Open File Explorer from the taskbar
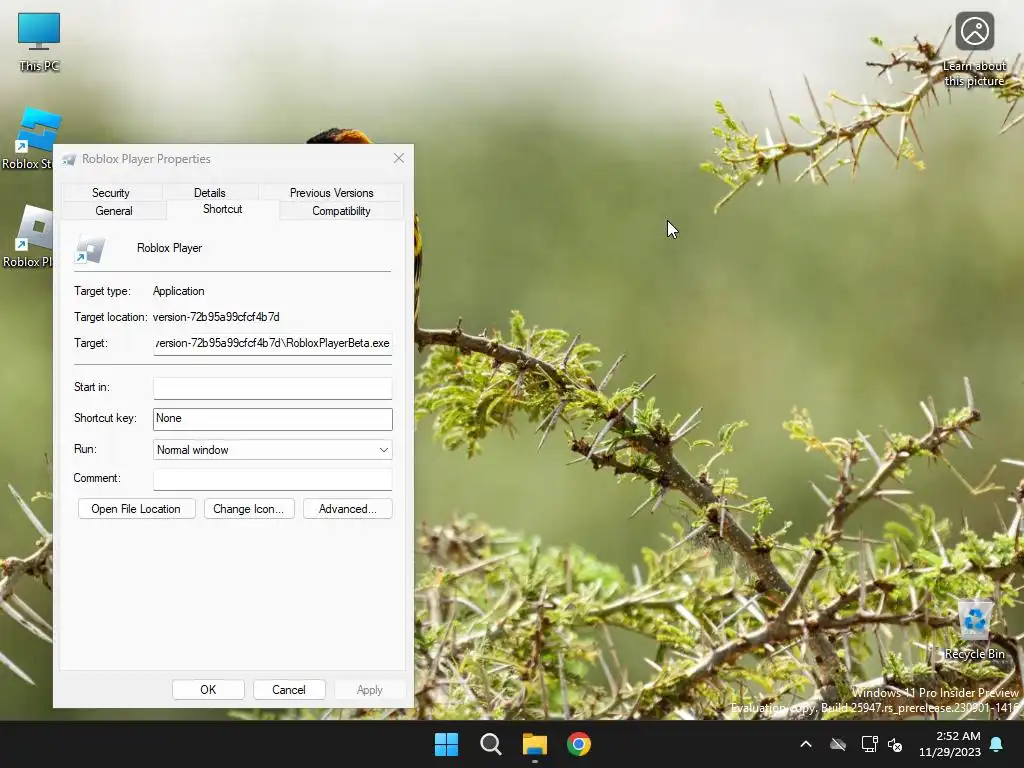 534,744
